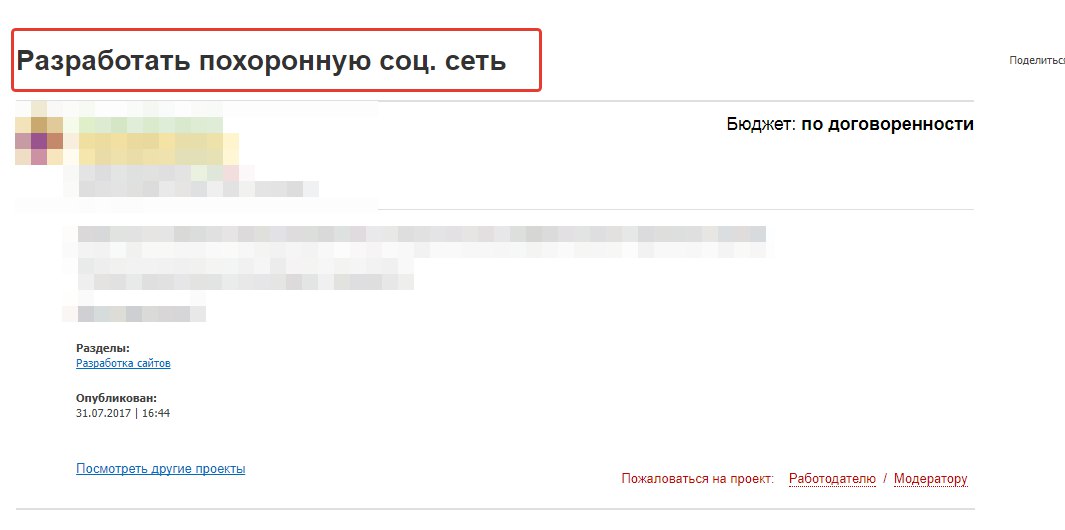Click the Опубликован: label

(116, 398)
